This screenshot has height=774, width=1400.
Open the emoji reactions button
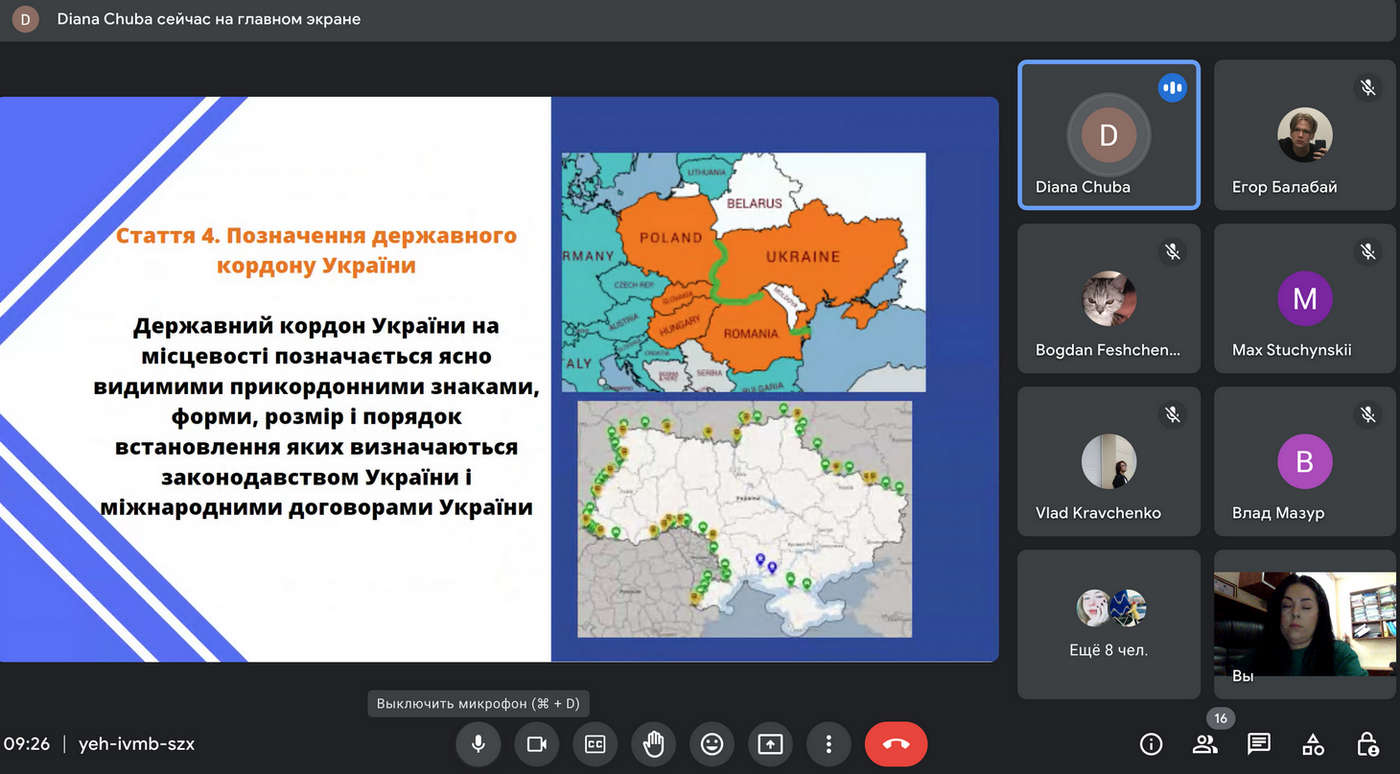712,744
